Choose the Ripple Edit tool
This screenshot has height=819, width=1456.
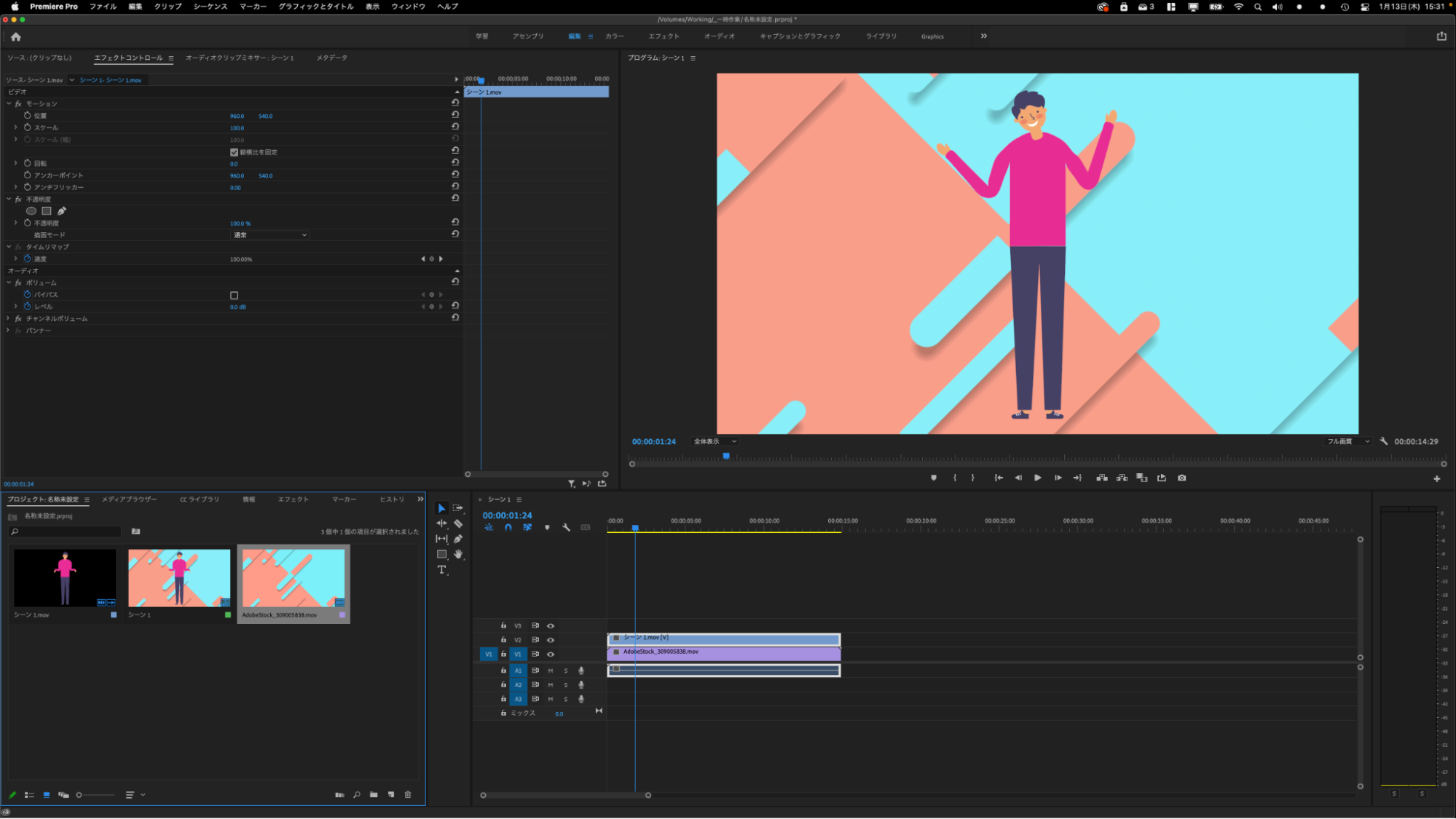[441, 523]
